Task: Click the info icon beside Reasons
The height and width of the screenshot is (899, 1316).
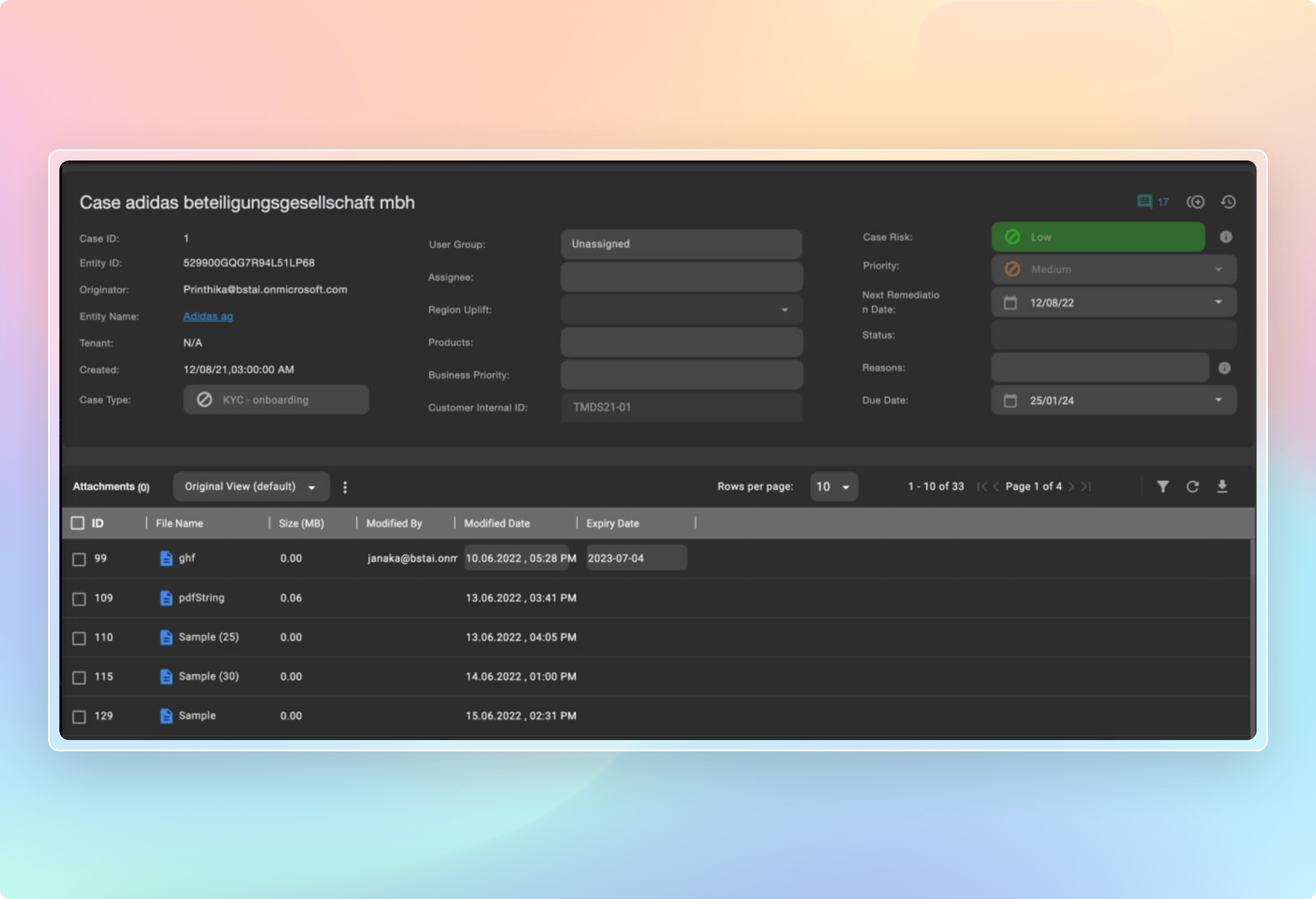Action: click(1224, 368)
